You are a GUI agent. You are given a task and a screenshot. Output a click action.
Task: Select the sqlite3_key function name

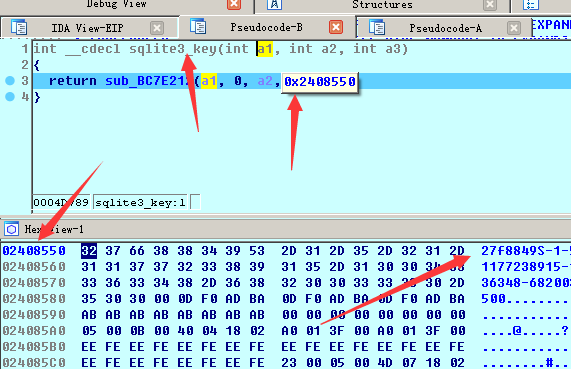[173, 49]
